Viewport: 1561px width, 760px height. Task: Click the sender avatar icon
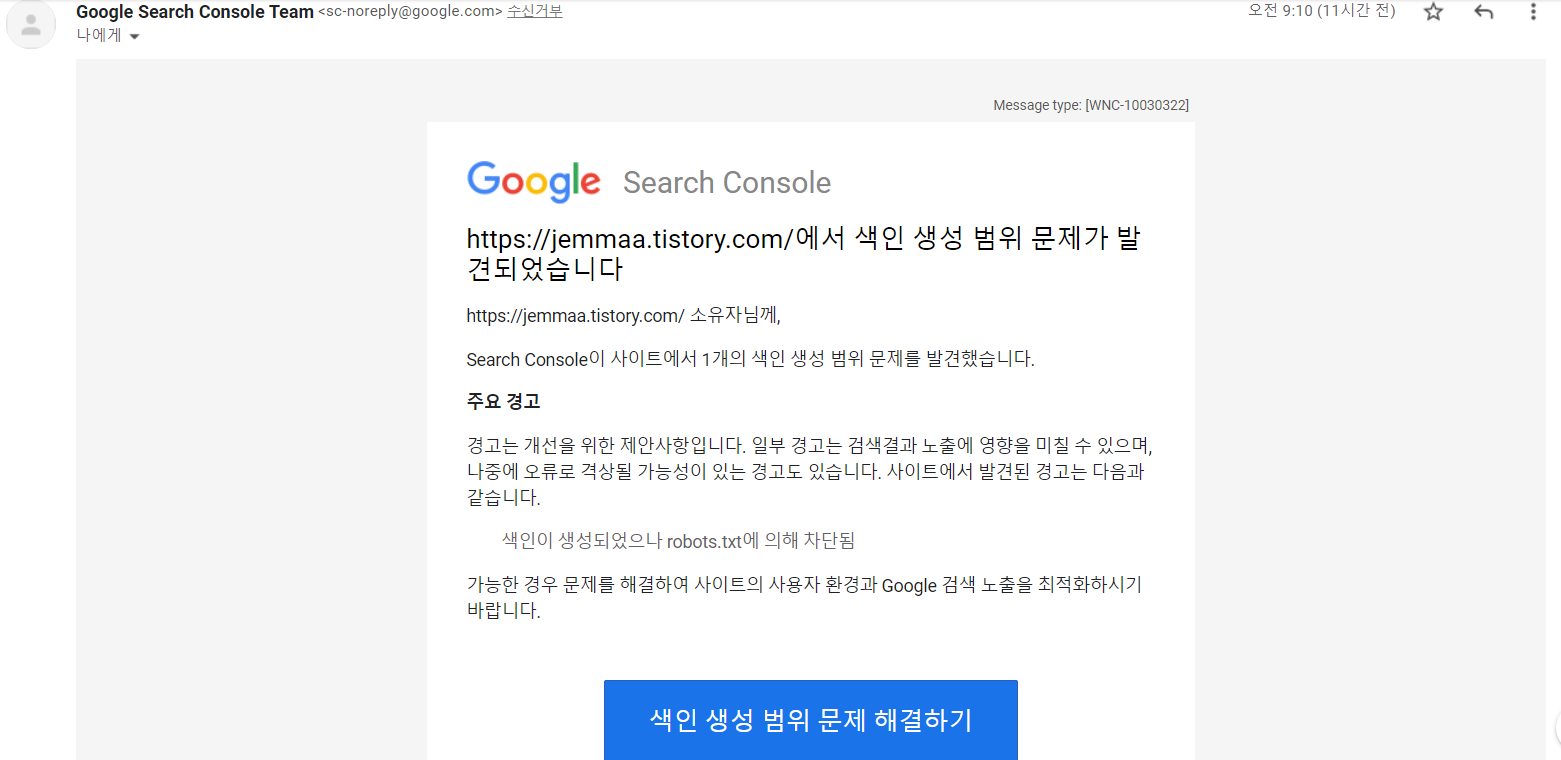click(31, 24)
